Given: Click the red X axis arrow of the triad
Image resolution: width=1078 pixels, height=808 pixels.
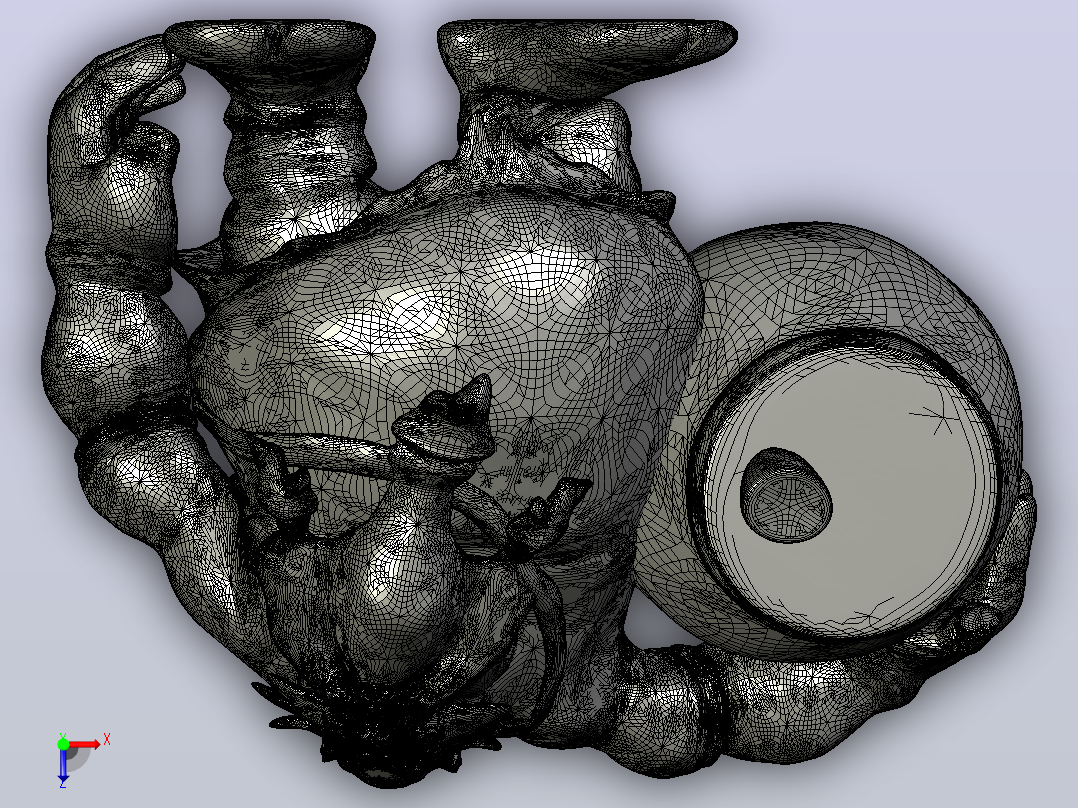Looking at the screenshot, I should (84, 745).
